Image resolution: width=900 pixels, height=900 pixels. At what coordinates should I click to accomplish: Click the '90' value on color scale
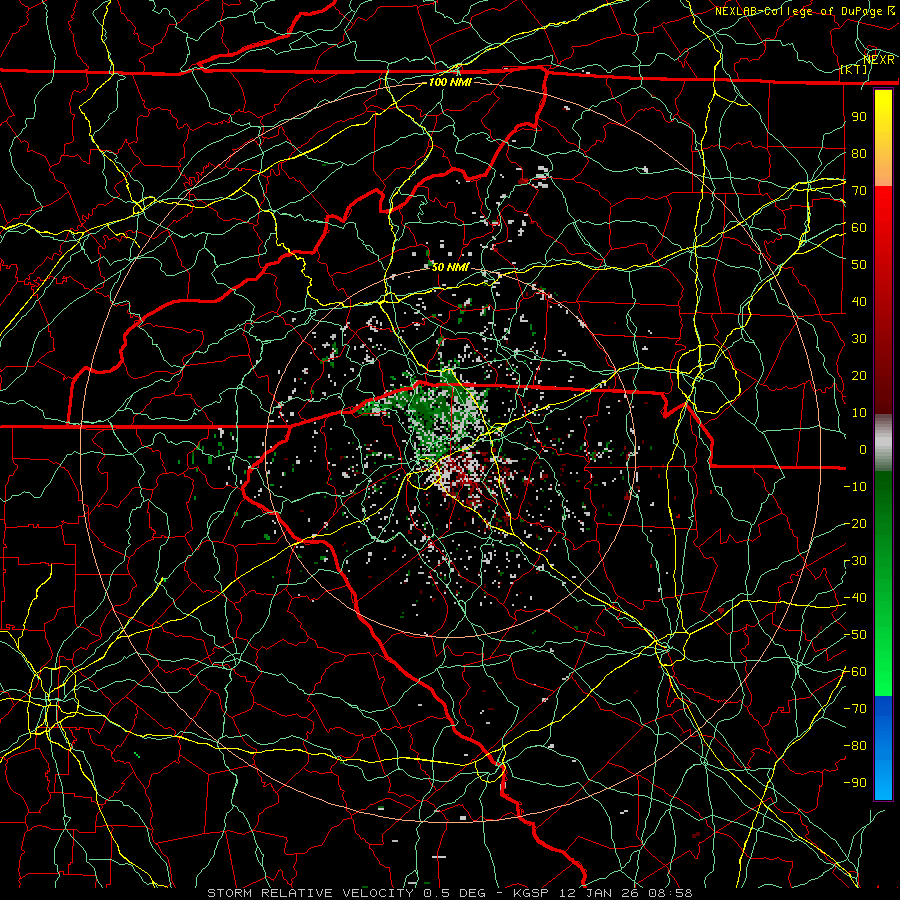coord(859,117)
